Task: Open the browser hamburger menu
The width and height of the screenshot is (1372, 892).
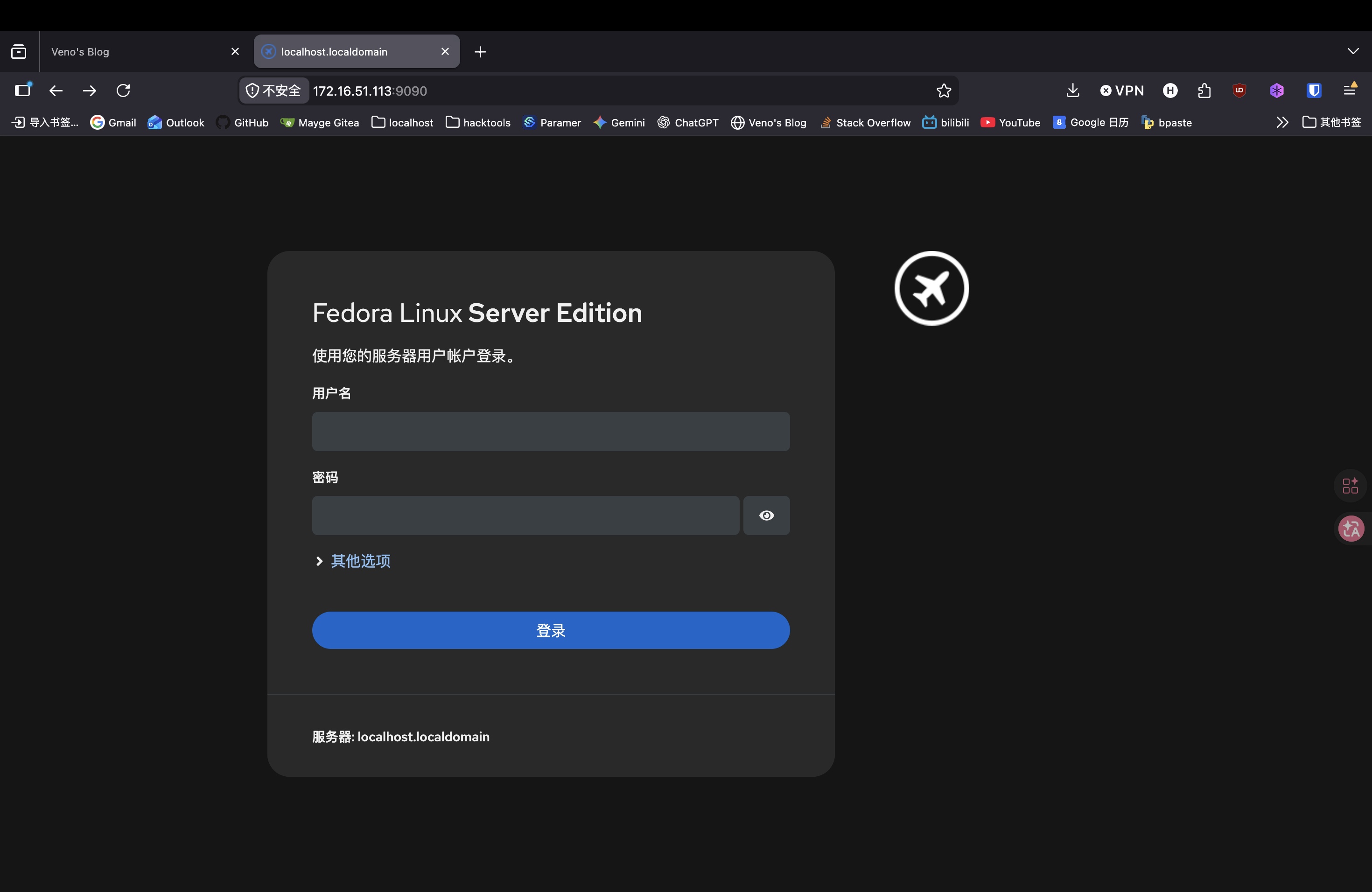Action: click(x=1350, y=90)
